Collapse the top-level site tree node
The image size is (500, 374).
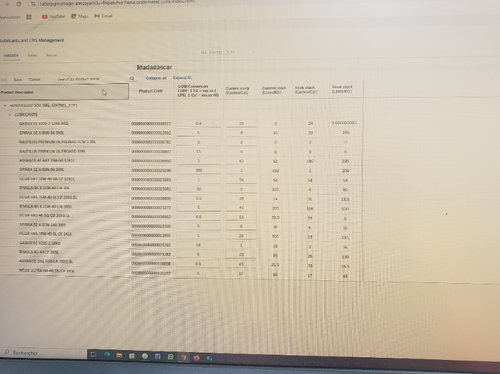[5, 105]
